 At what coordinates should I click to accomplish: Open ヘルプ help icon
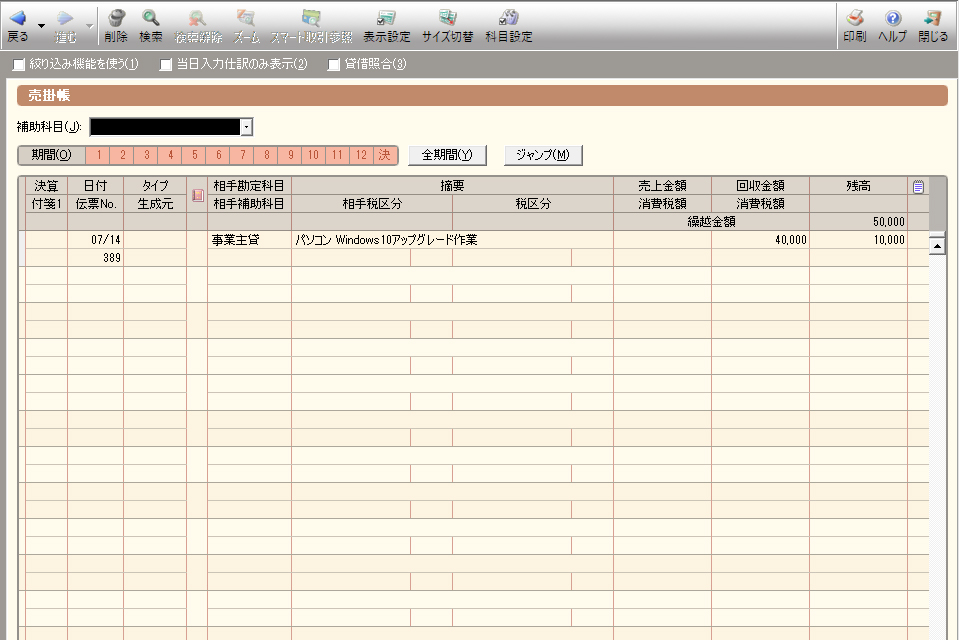(893, 18)
